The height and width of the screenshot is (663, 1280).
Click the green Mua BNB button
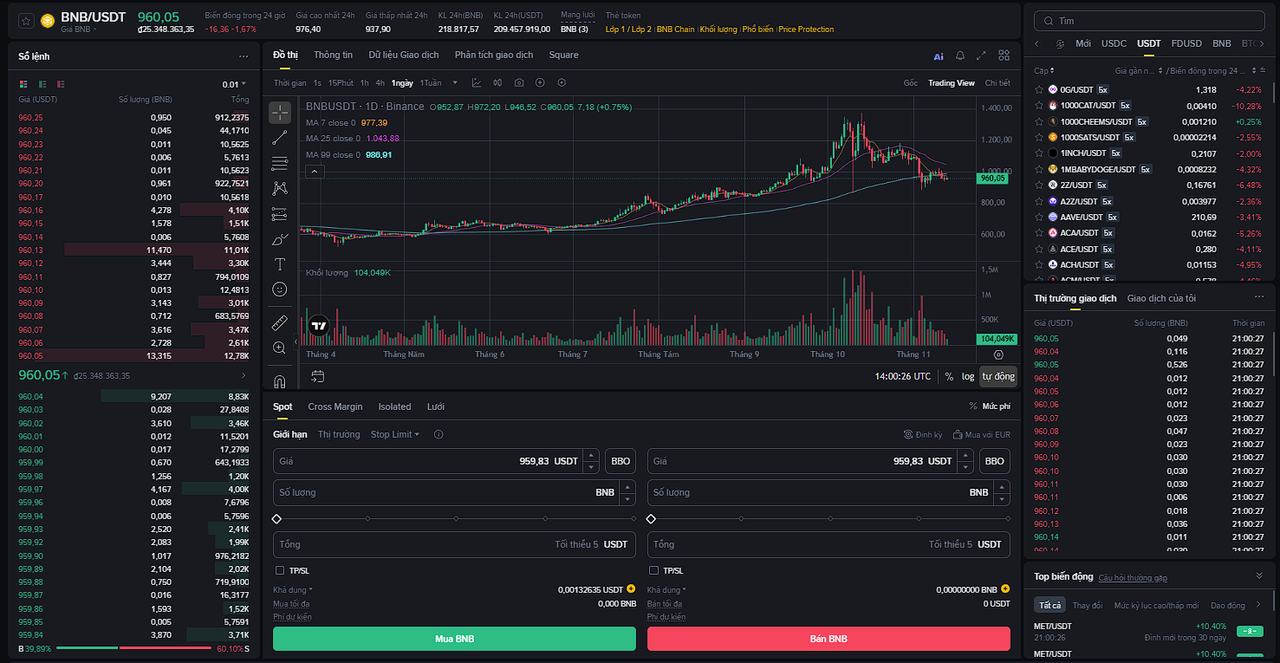[454, 639]
